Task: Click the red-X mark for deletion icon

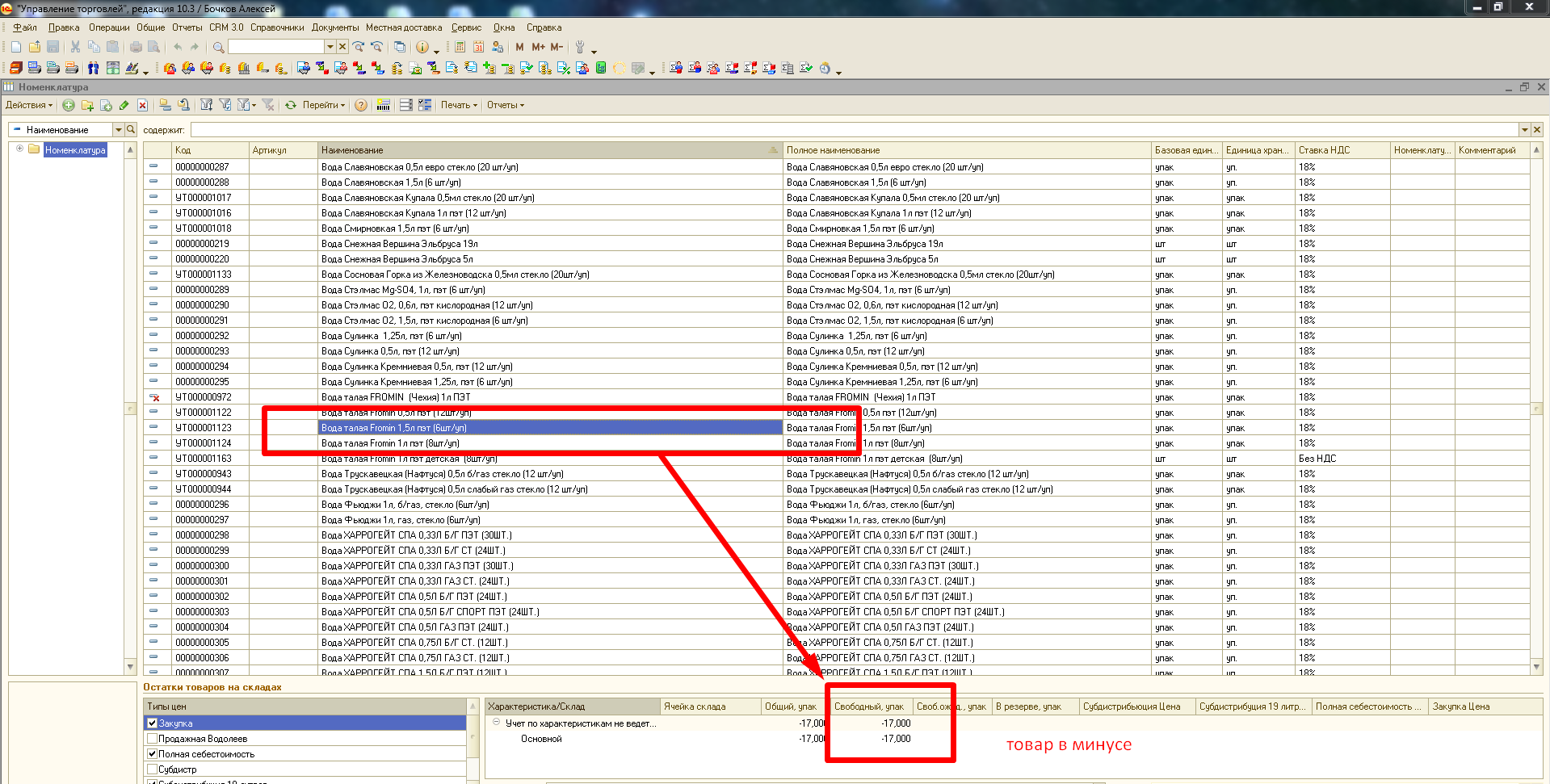Action: pos(142,105)
